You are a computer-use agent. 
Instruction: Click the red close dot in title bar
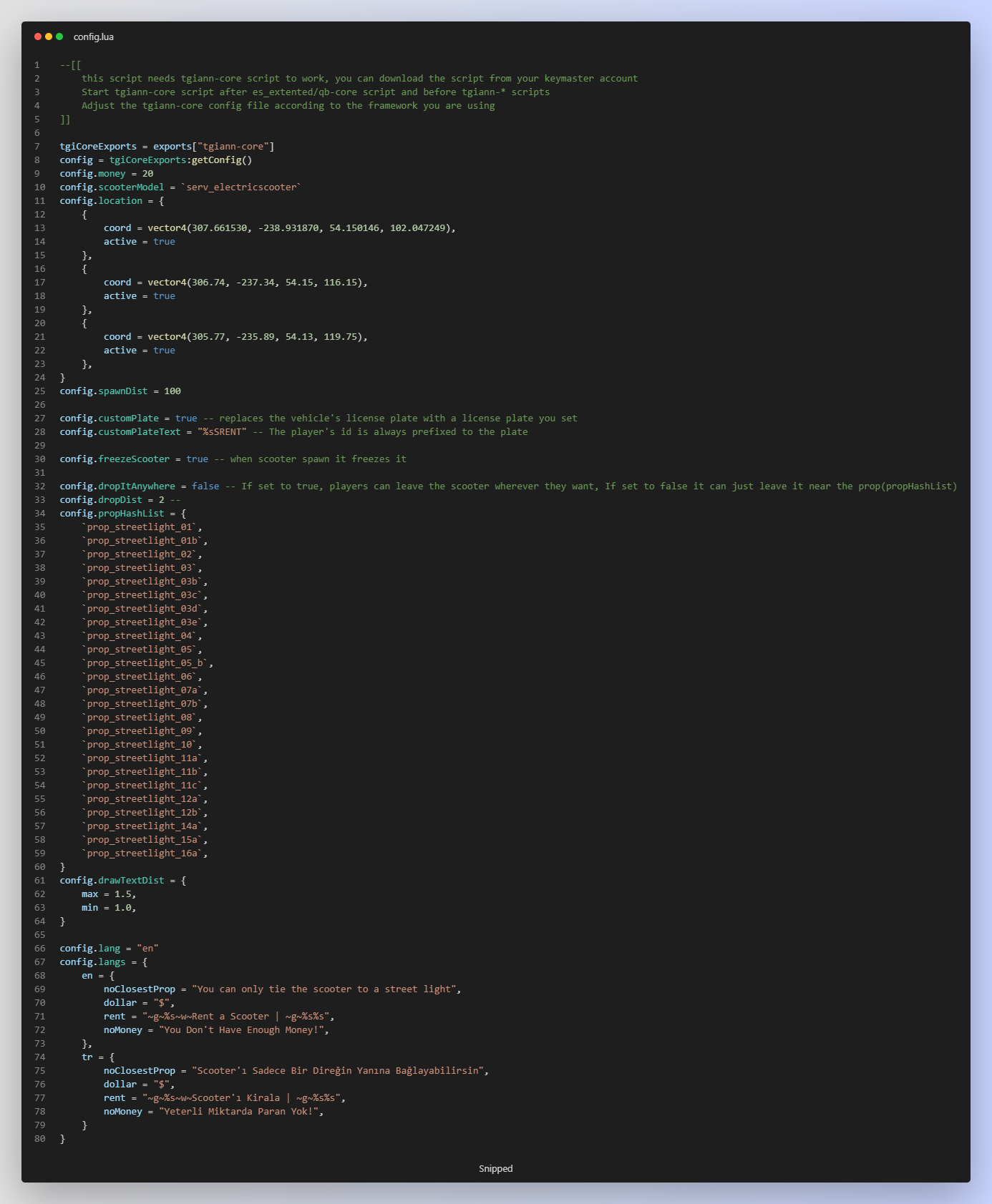click(38, 36)
